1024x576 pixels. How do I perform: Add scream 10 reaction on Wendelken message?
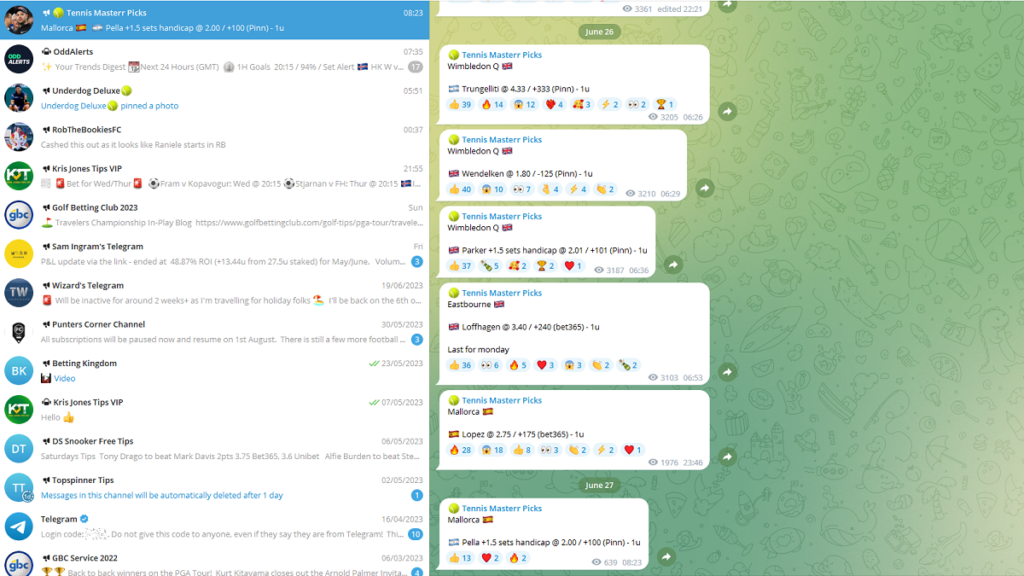pyautogui.click(x=492, y=189)
